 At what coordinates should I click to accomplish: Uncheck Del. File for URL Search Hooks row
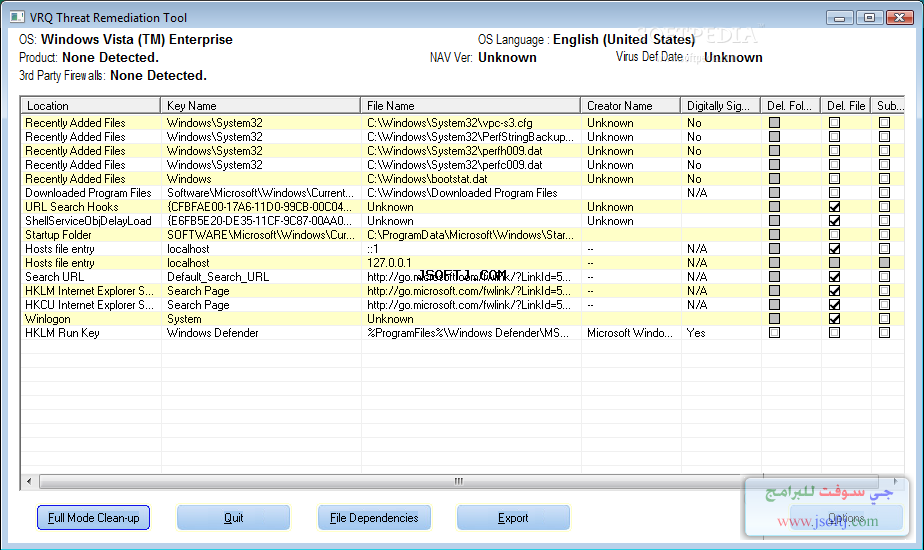pos(834,207)
